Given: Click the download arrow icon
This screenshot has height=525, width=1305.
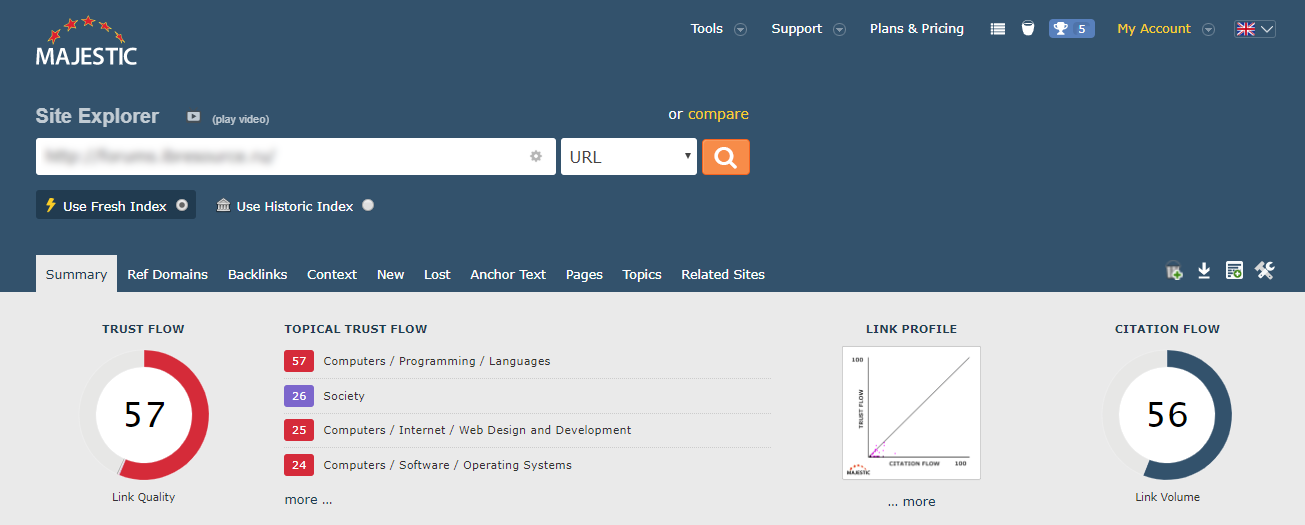Looking at the screenshot, I should [x=1204, y=271].
